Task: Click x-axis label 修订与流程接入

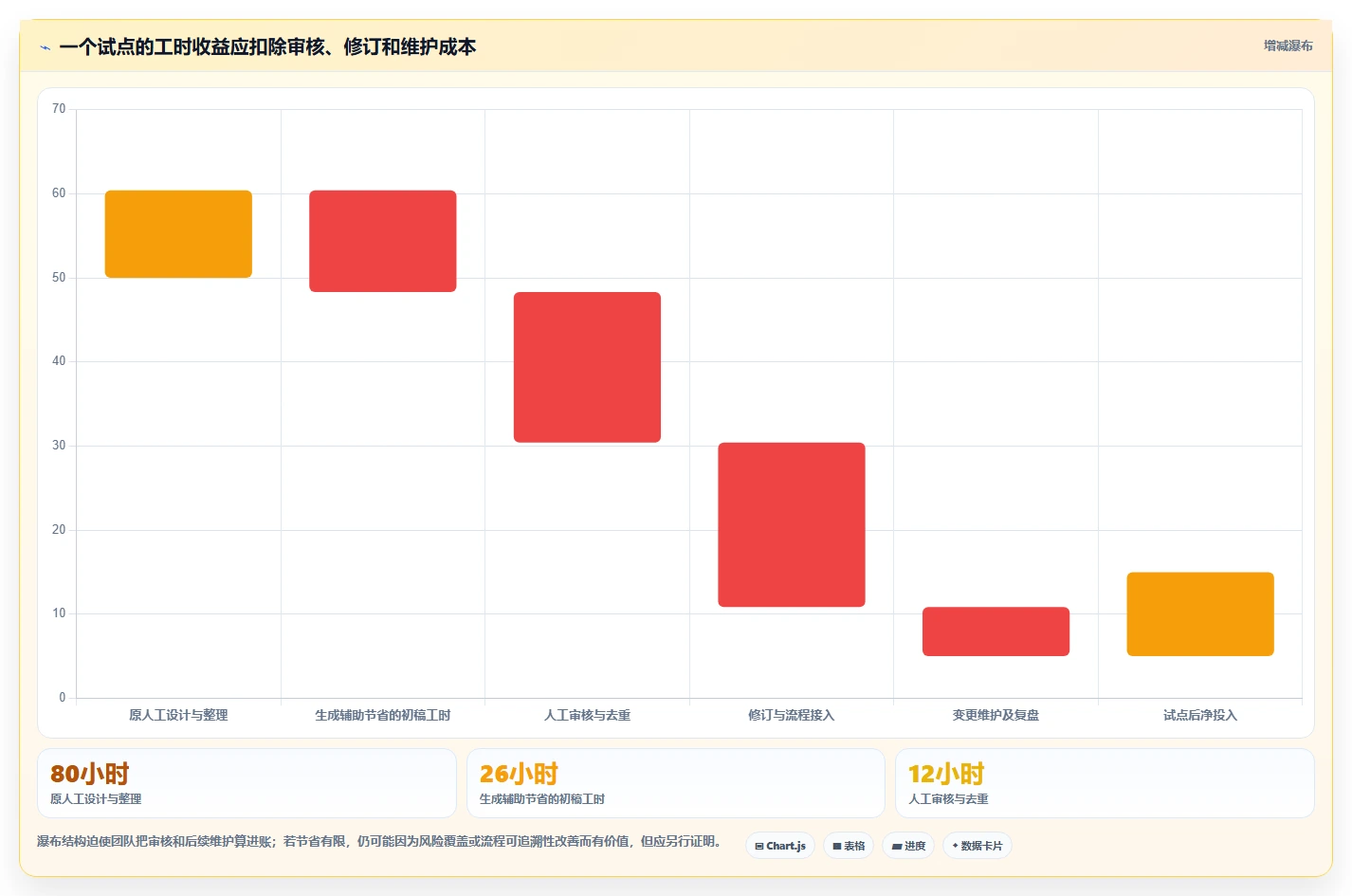Action: point(792,715)
